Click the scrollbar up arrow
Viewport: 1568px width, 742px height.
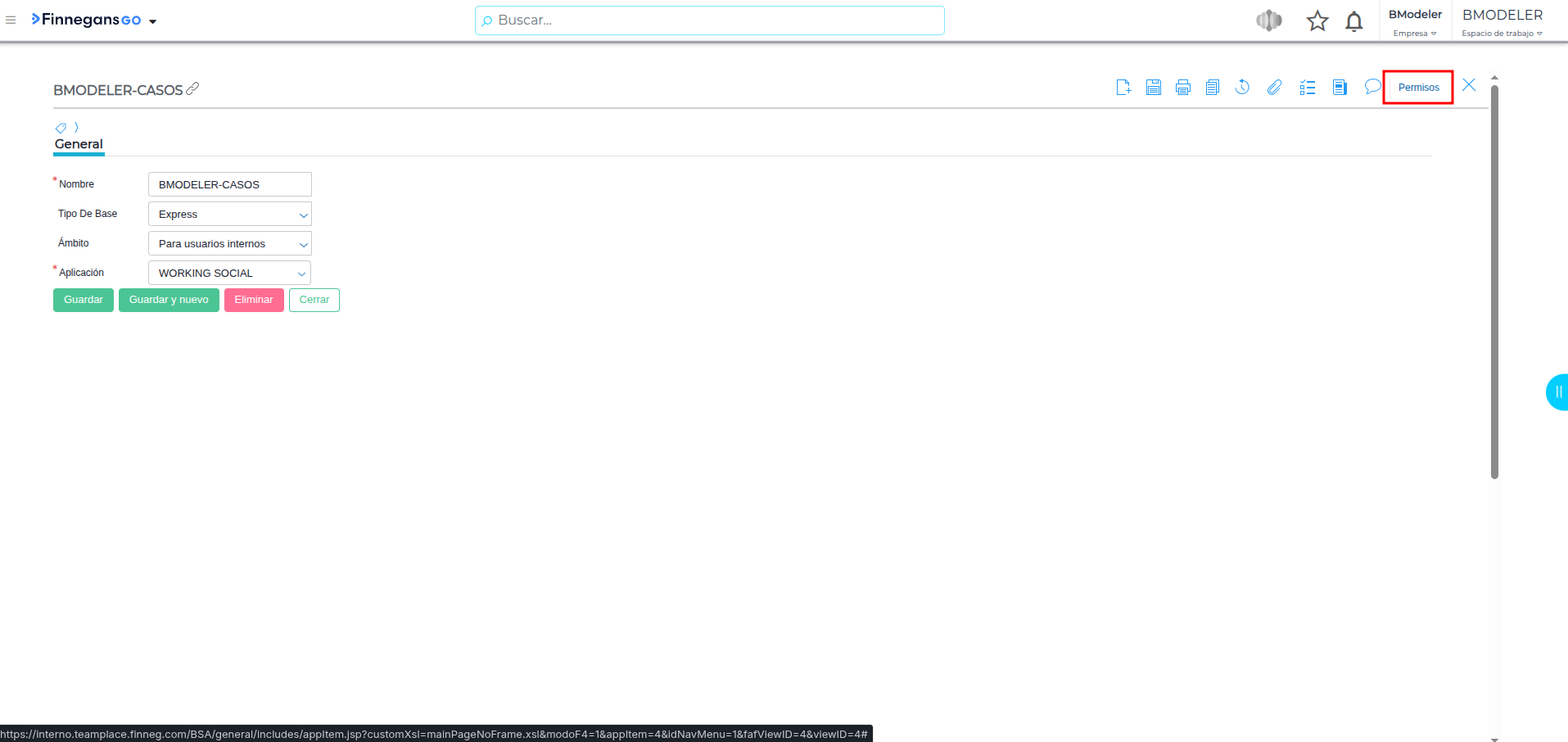point(1494,78)
